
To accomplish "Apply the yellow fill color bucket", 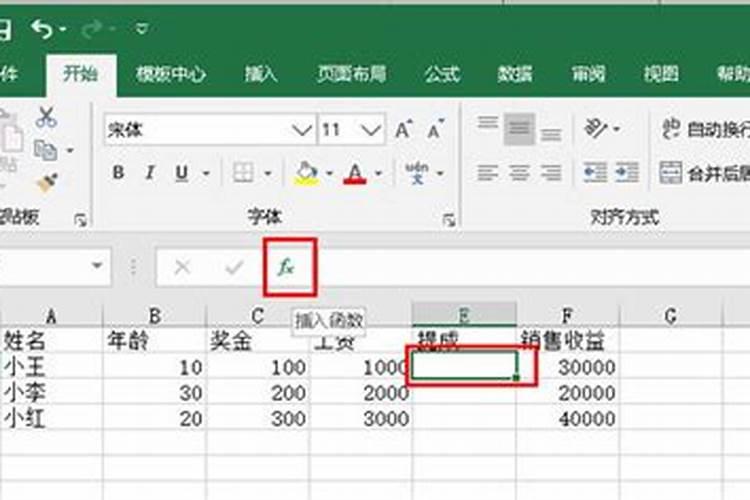I will [x=306, y=173].
